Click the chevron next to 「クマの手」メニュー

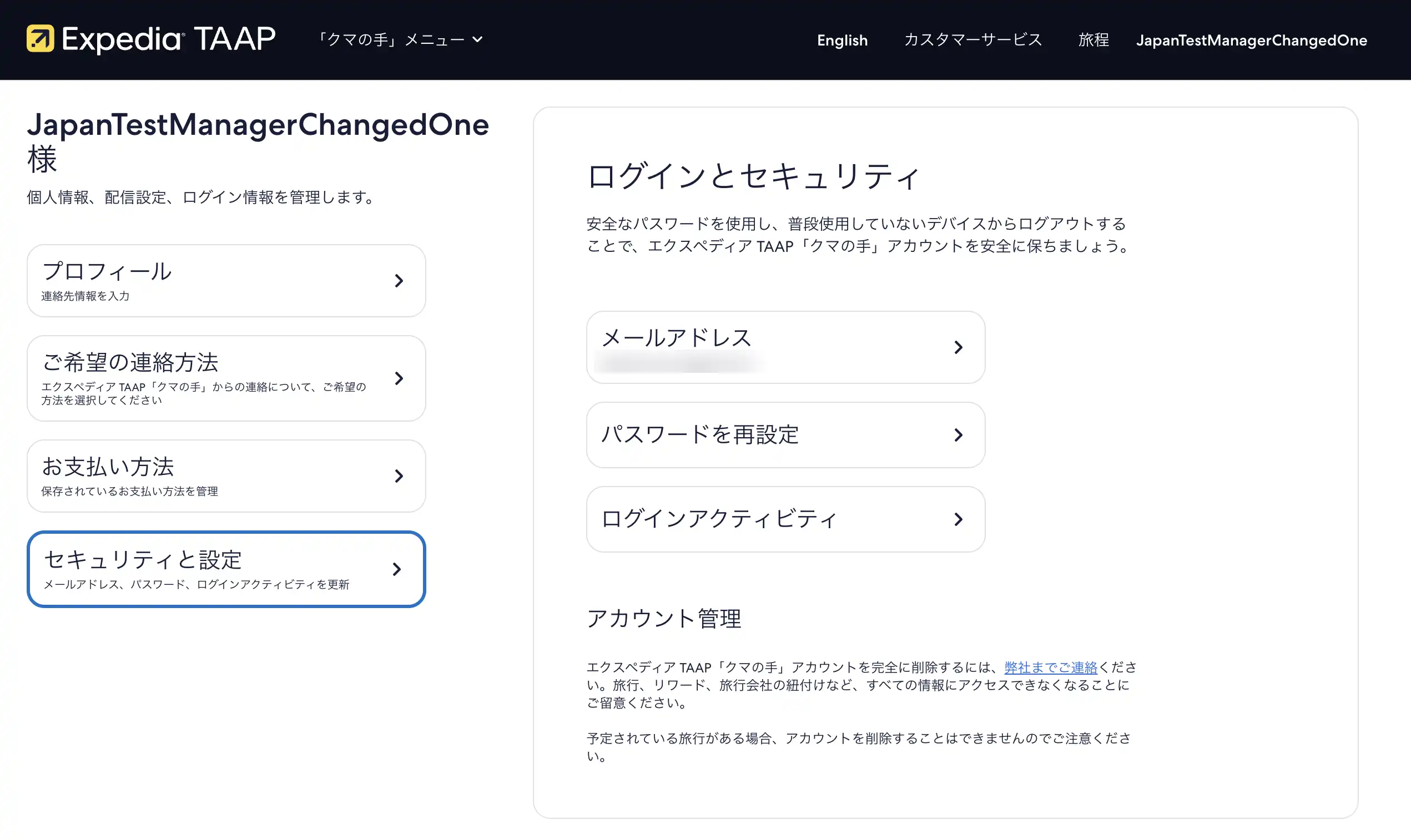point(477,39)
